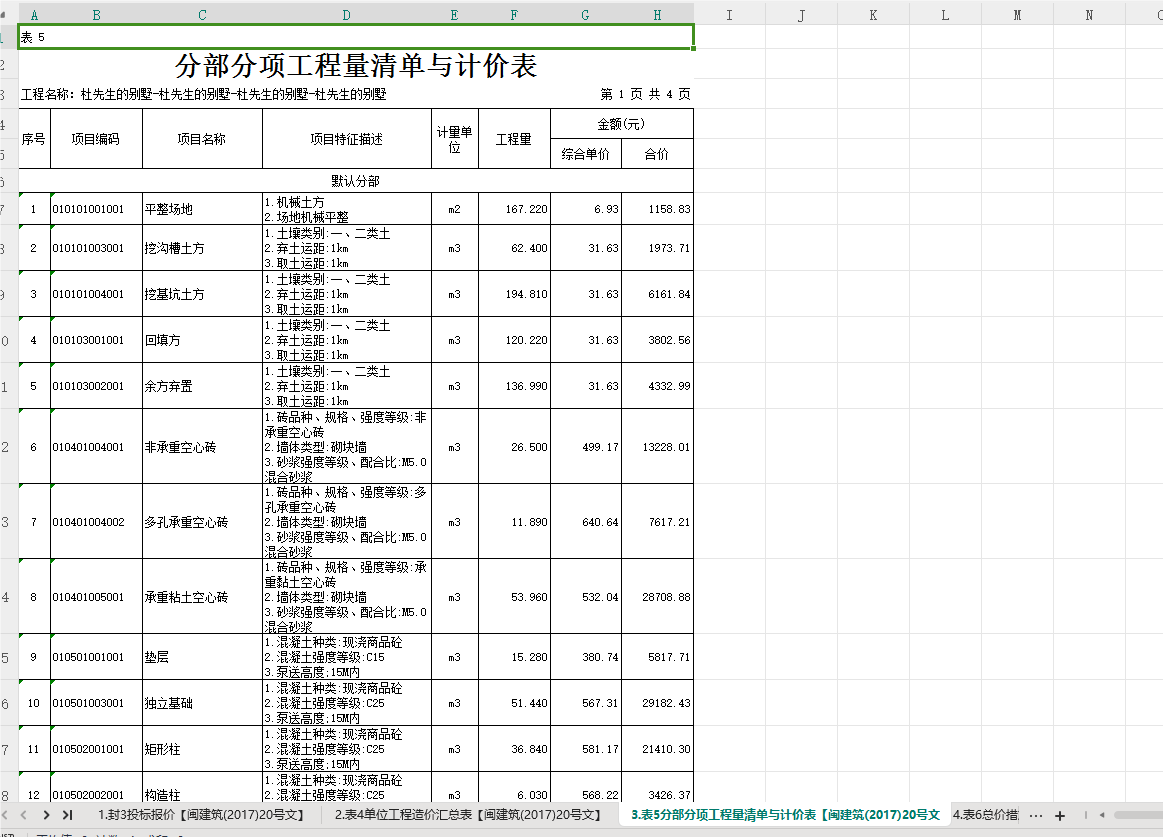Select the 序号 header cell

pyautogui.click(x=34, y=139)
